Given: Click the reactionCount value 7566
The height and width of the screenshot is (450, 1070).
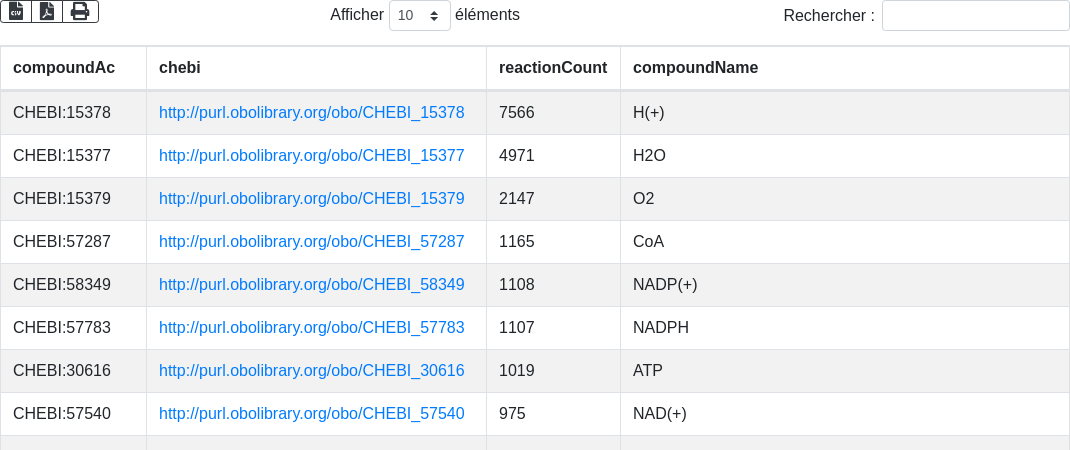Looking at the screenshot, I should coord(517,113).
